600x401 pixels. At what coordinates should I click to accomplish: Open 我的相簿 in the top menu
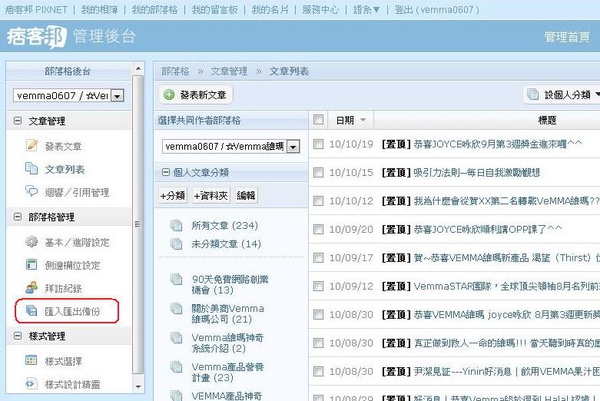[x=99, y=10]
